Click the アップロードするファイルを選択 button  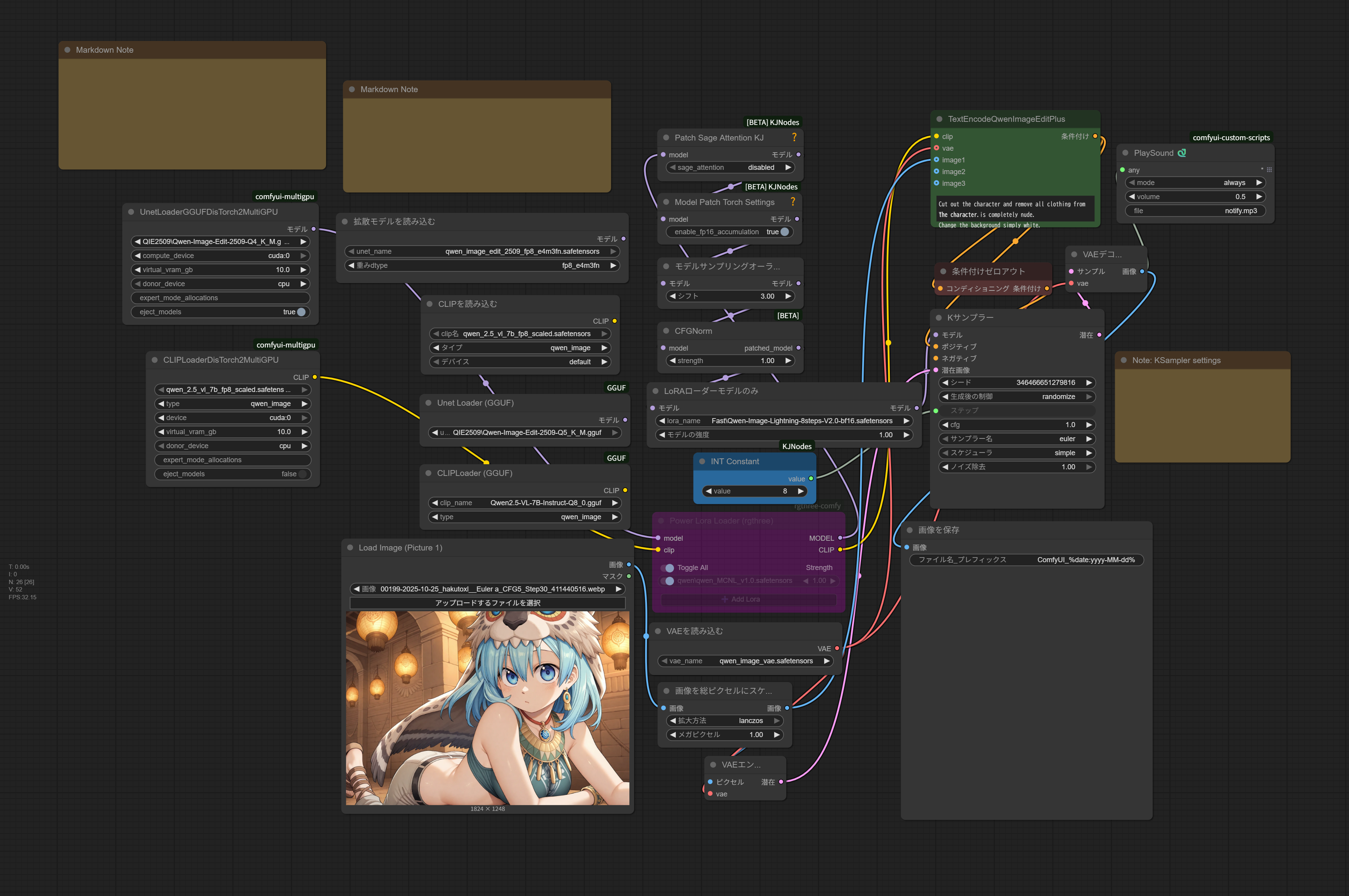487,603
